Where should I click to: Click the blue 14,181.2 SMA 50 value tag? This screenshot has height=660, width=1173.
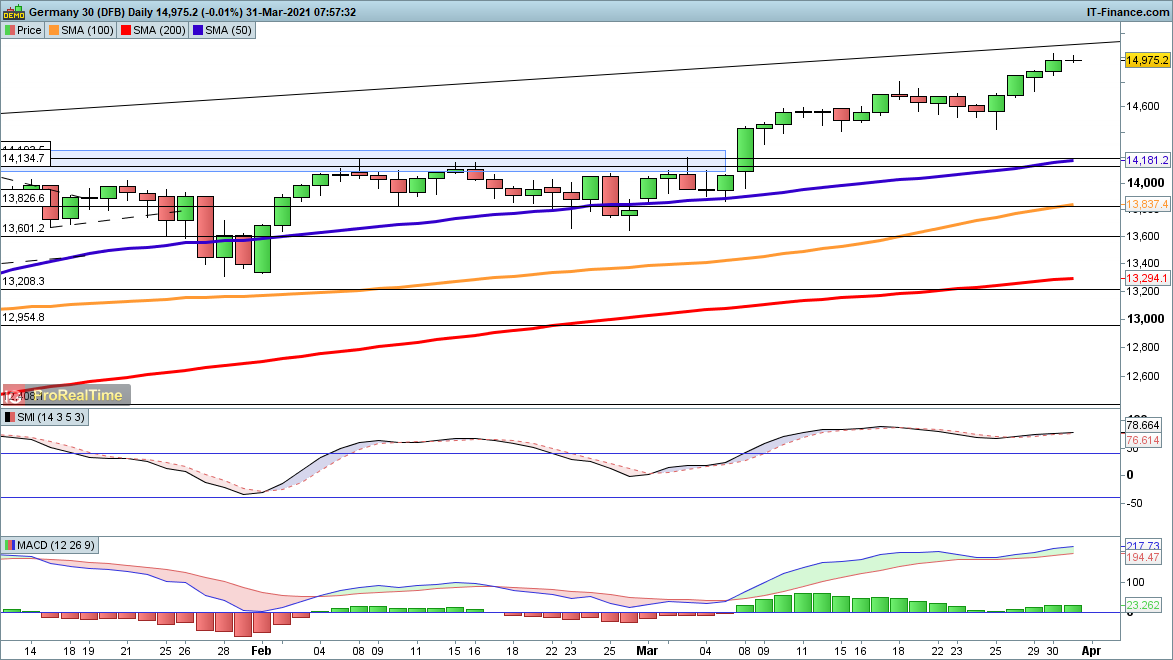[x=1147, y=160]
